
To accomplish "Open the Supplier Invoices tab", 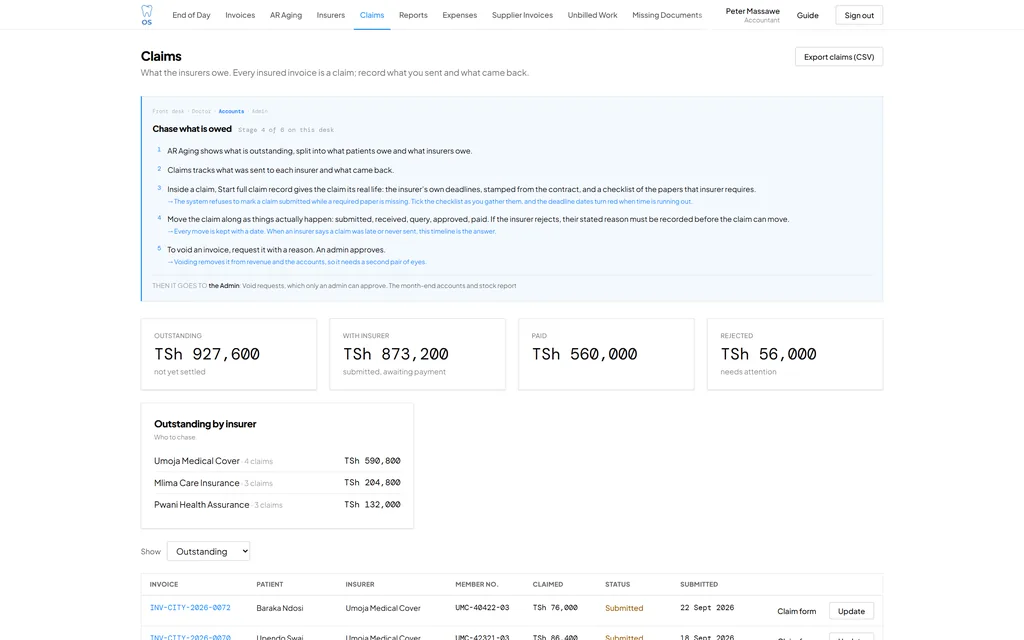I will (x=522, y=15).
